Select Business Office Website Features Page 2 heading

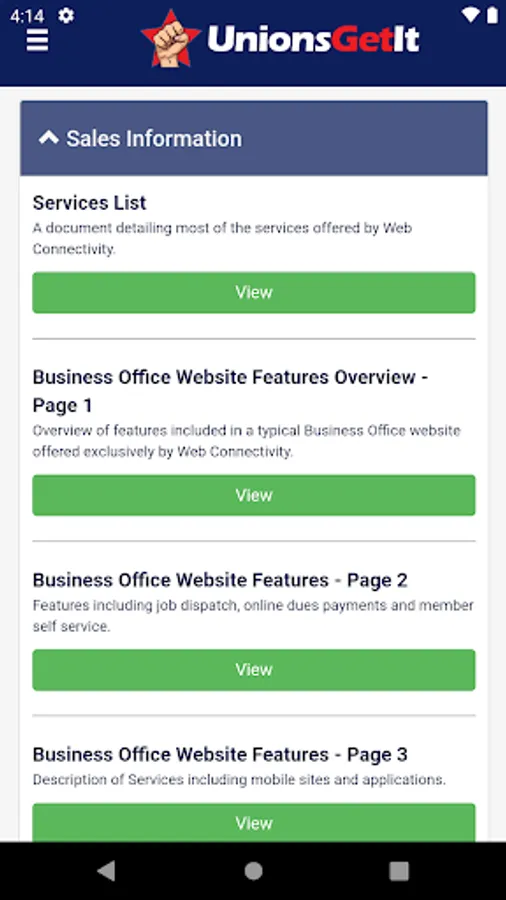coord(220,580)
